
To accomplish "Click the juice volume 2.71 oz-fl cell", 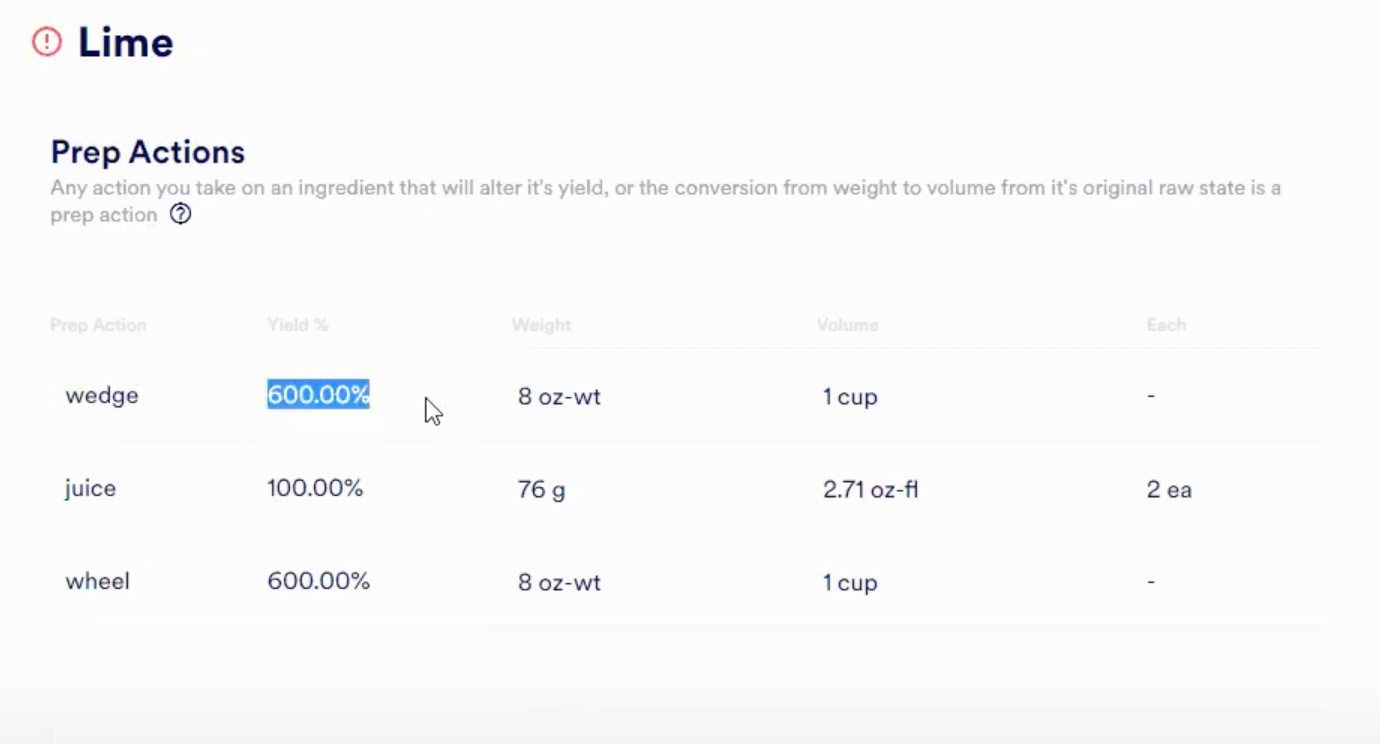I will 870,490.
